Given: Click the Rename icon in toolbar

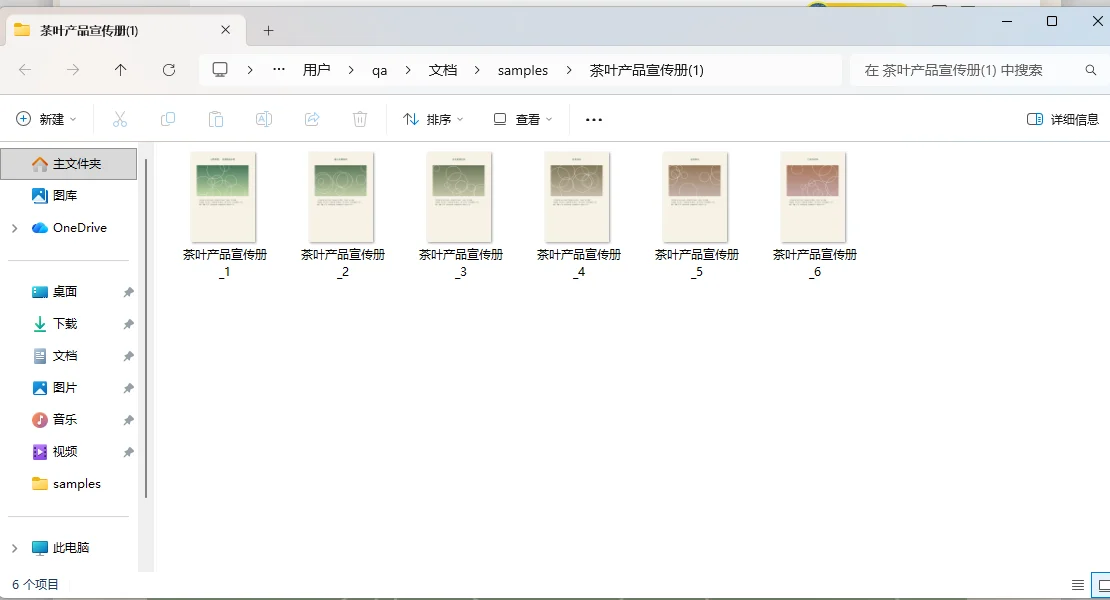Looking at the screenshot, I should click(264, 120).
